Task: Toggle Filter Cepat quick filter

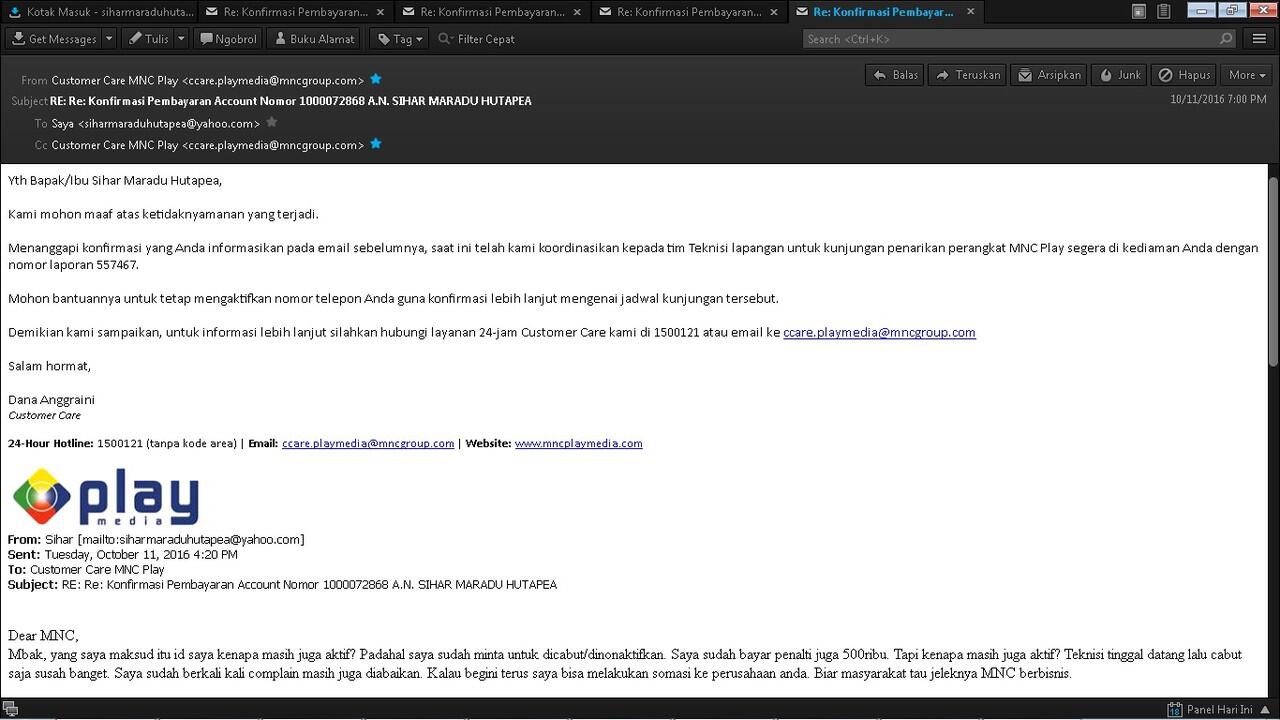Action: tap(476, 39)
